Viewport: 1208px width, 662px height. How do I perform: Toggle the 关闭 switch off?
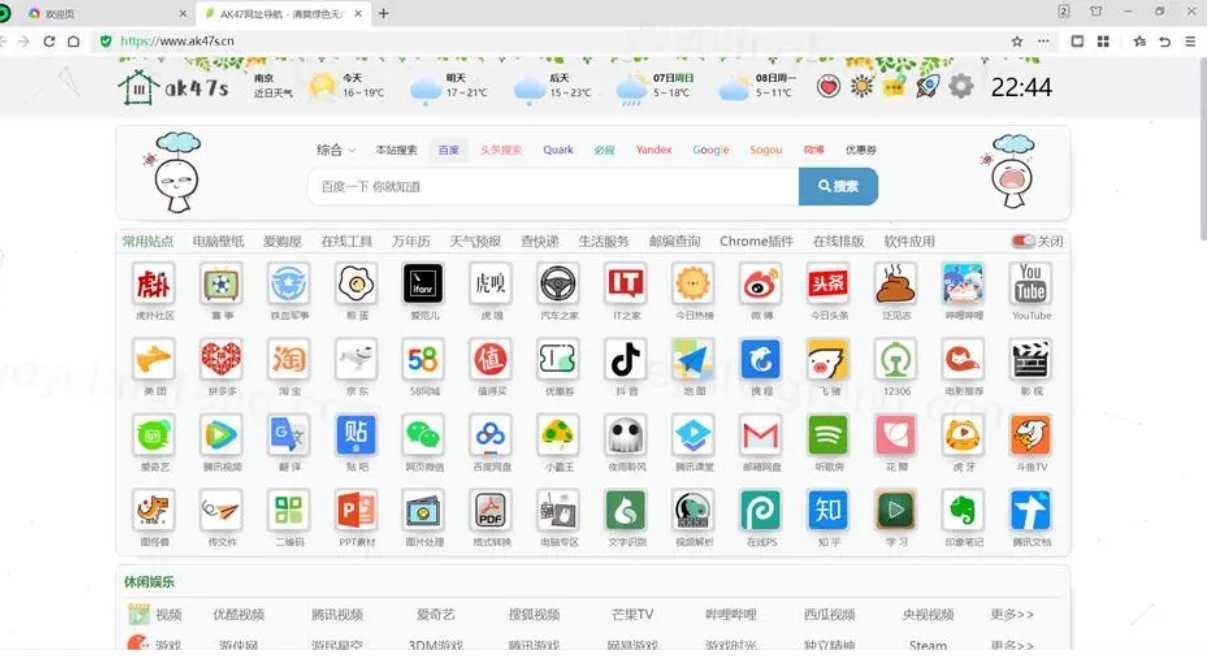coord(1023,241)
